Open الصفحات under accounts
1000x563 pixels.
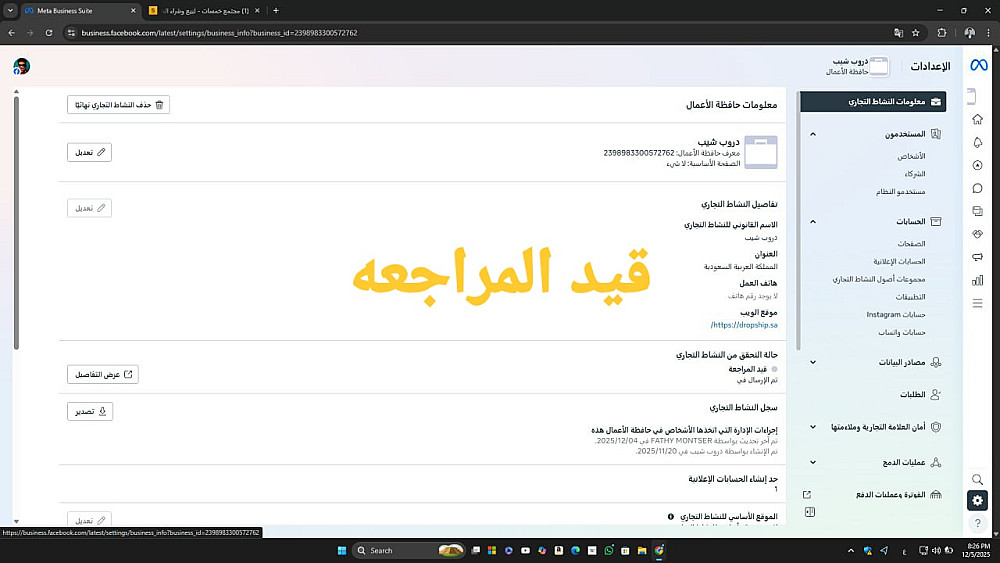pyautogui.click(x=911, y=244)
